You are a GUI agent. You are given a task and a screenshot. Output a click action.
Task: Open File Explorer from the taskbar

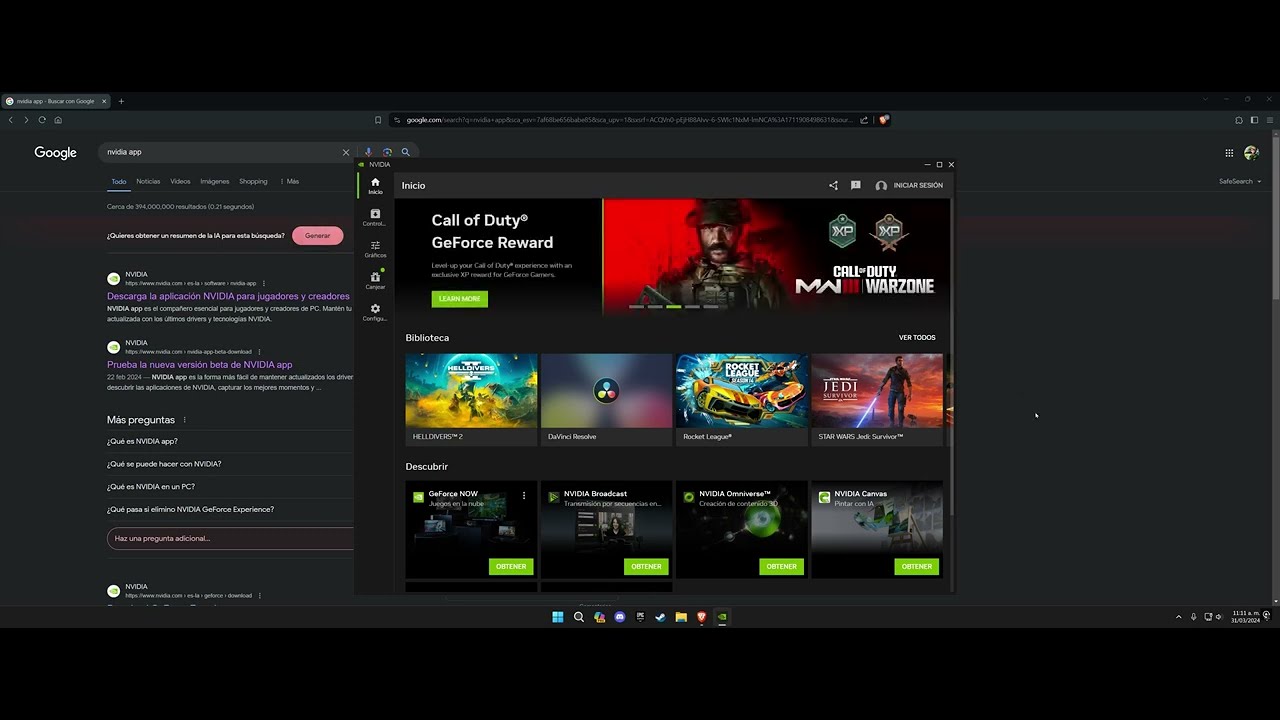pyautogui.click(x=681, y=617)
